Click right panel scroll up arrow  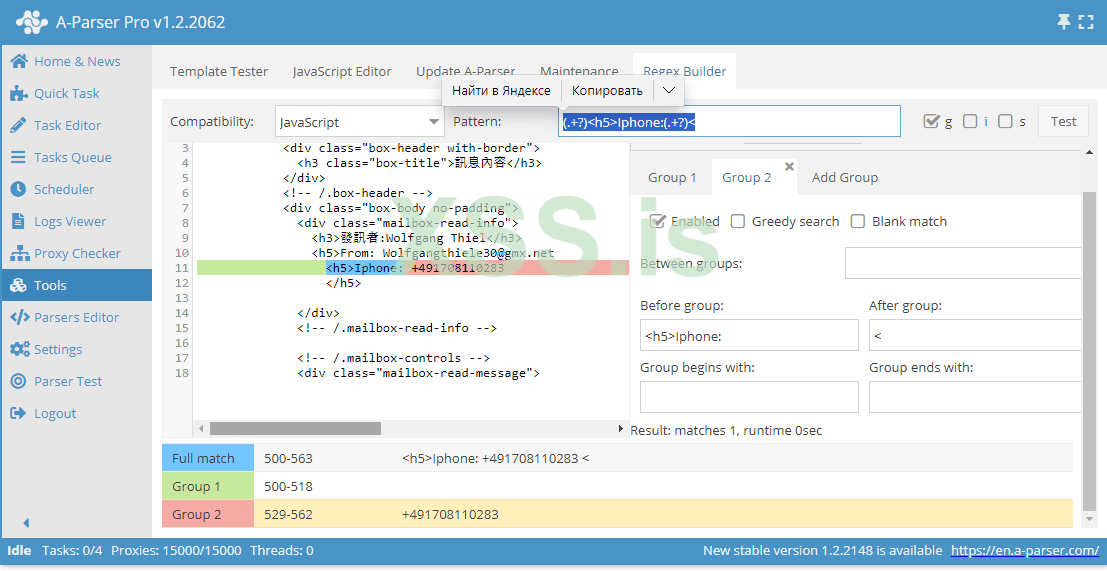click(1090, 152)
